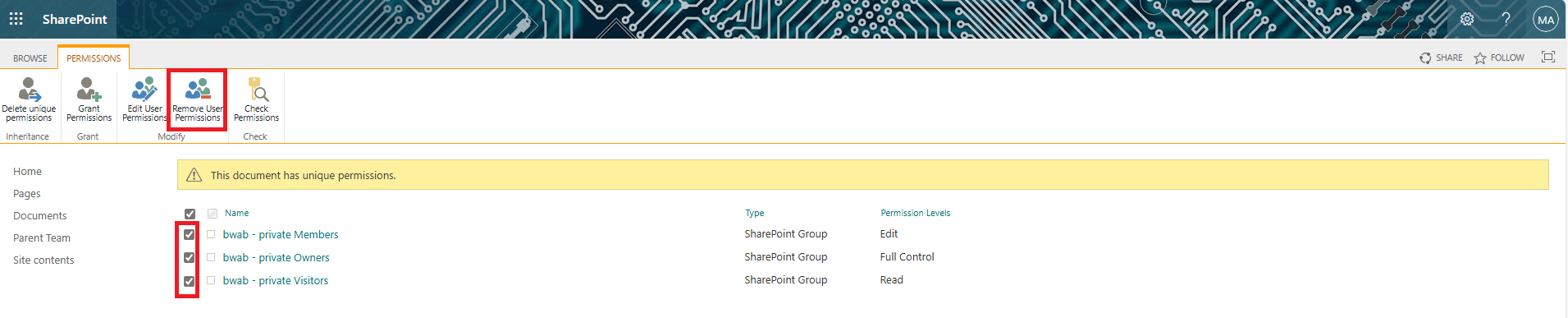Image resolution: width=1568 pixels, height=318 pixels.
Task: Click Grant Permissions ribbon icon
Action: [x=89, y=99]
